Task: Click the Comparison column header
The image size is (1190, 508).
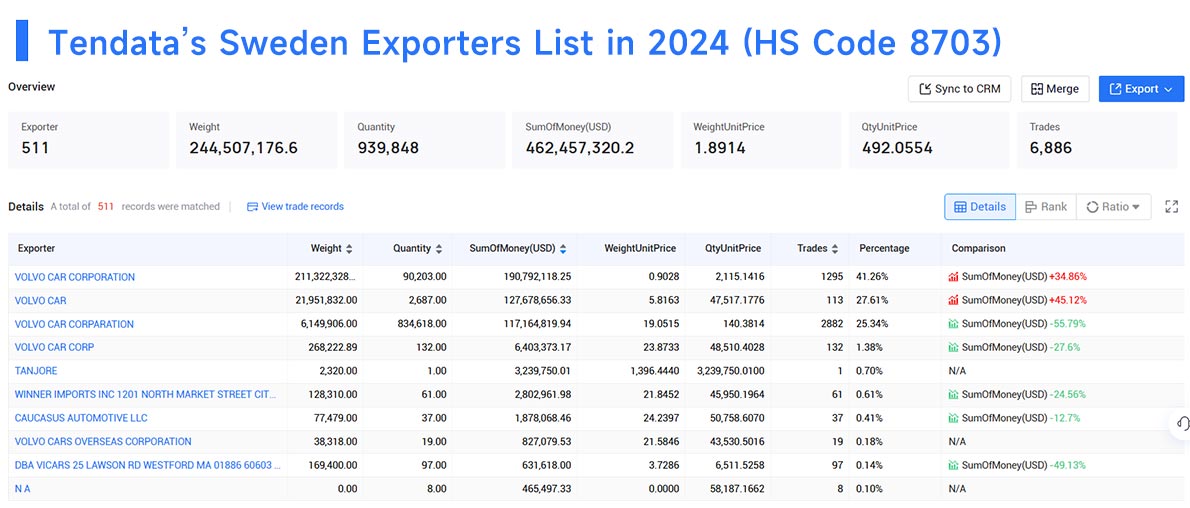Action: [978, 248]
